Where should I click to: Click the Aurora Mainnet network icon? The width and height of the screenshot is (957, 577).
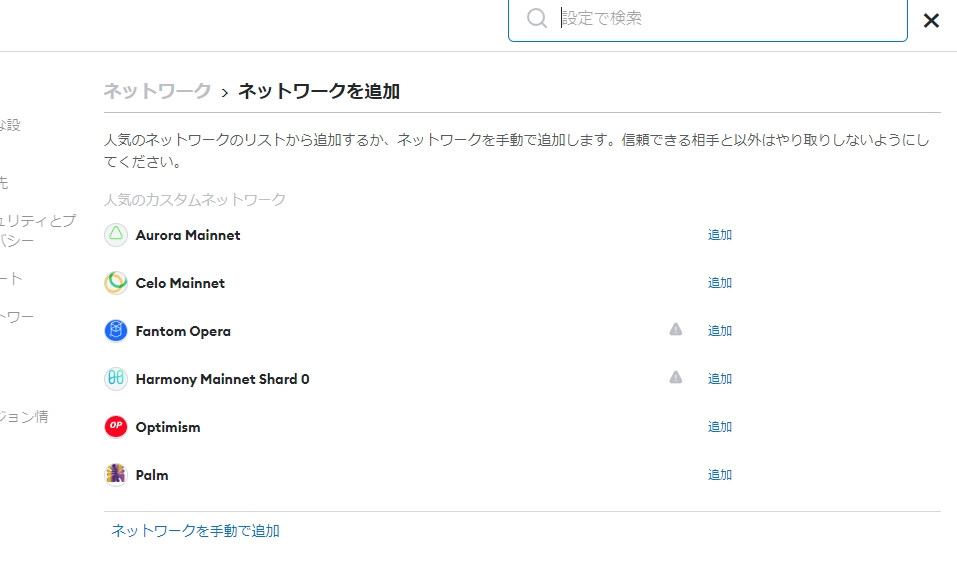116,235
